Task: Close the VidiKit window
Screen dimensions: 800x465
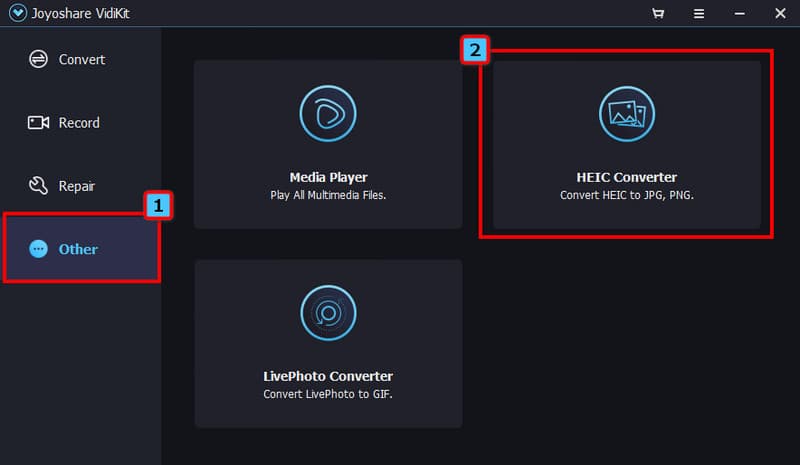Action: 780,13
